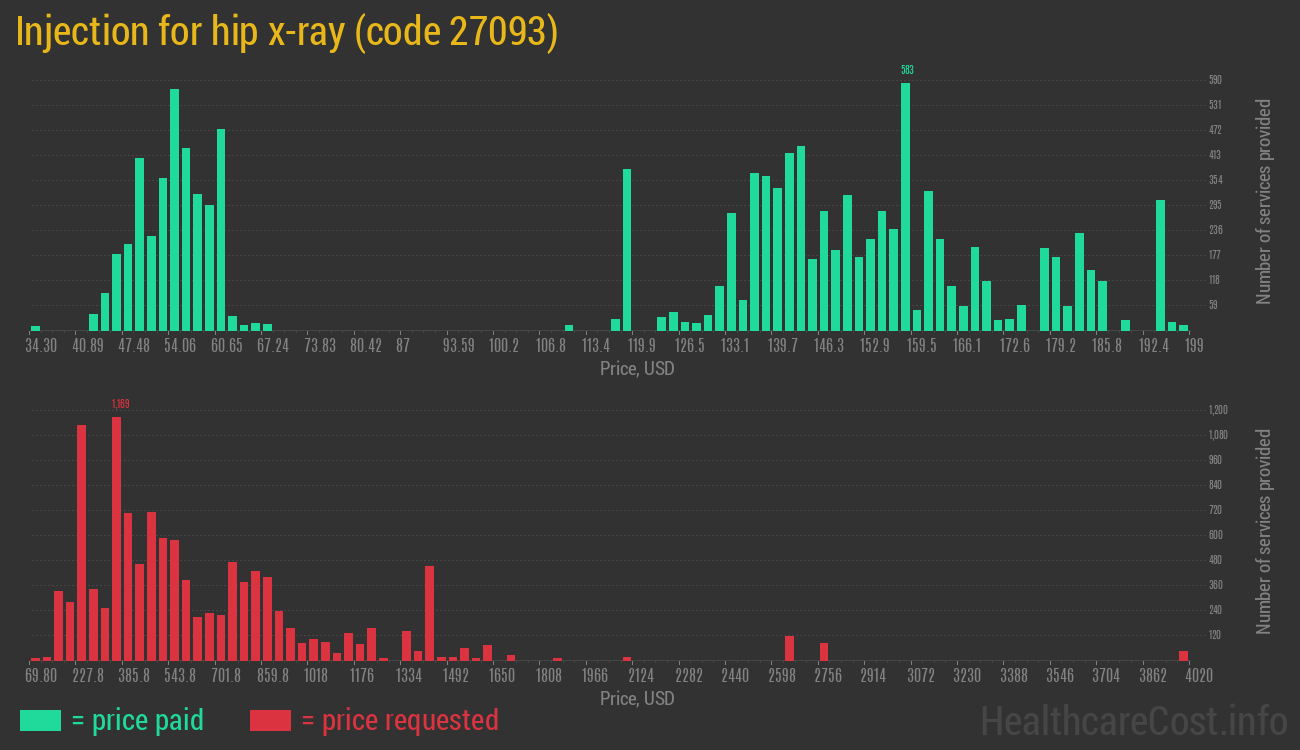The height and width of the screenshot is (750, 1300).
Task: Click the tallest red bar labeled 1,169
Action: click(117, 538)
